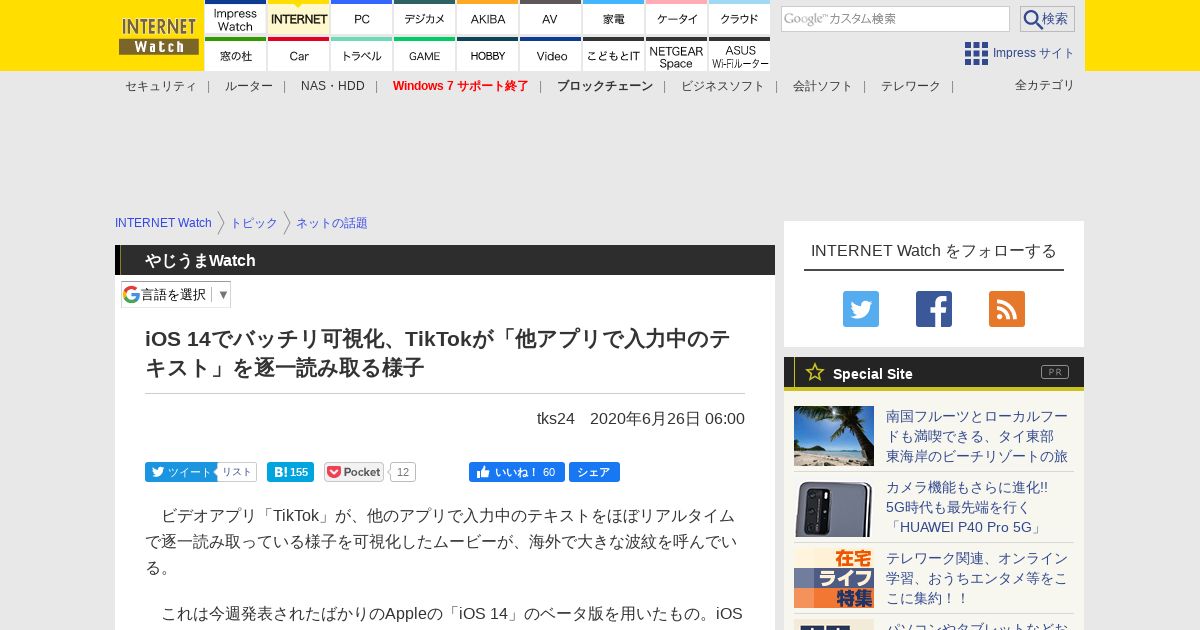This screenshot has width=1200, height=630.
Task: Go to ビジネスソフト category
Action: pyautogui.click(x=723, y=86)
